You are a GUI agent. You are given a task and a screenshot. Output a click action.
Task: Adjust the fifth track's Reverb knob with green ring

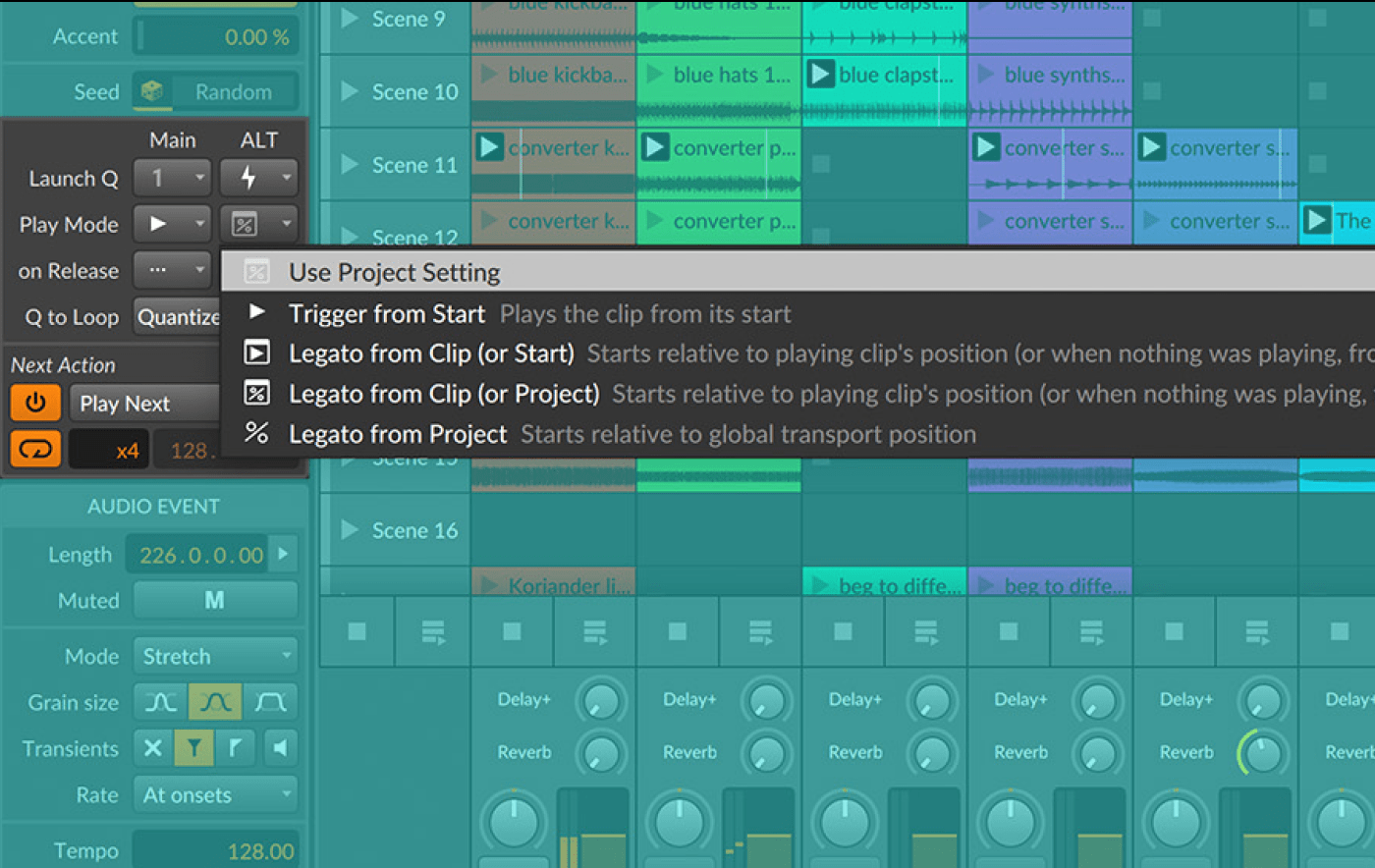1262,753
